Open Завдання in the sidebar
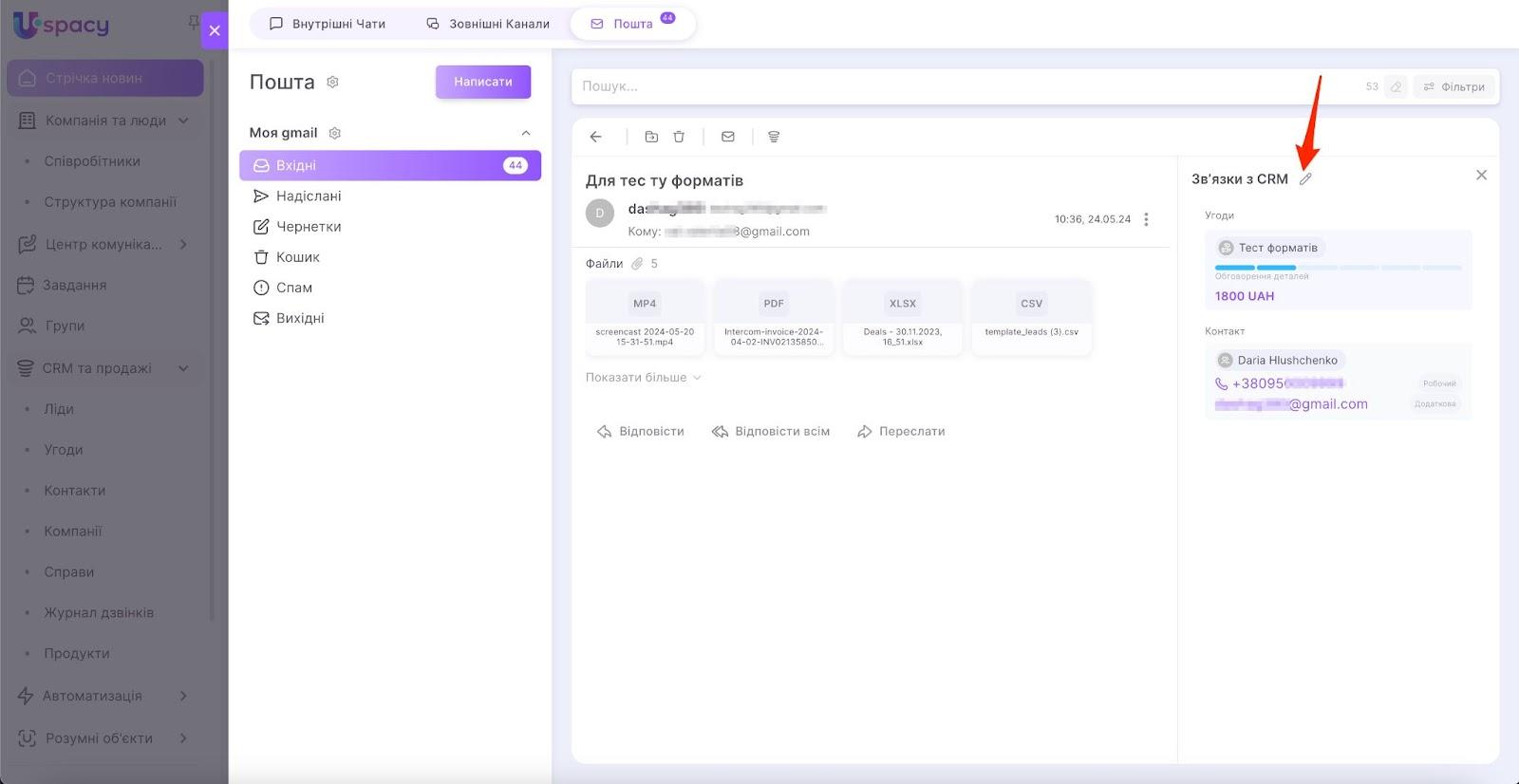1519x784 pixels. tap(74, 285)
